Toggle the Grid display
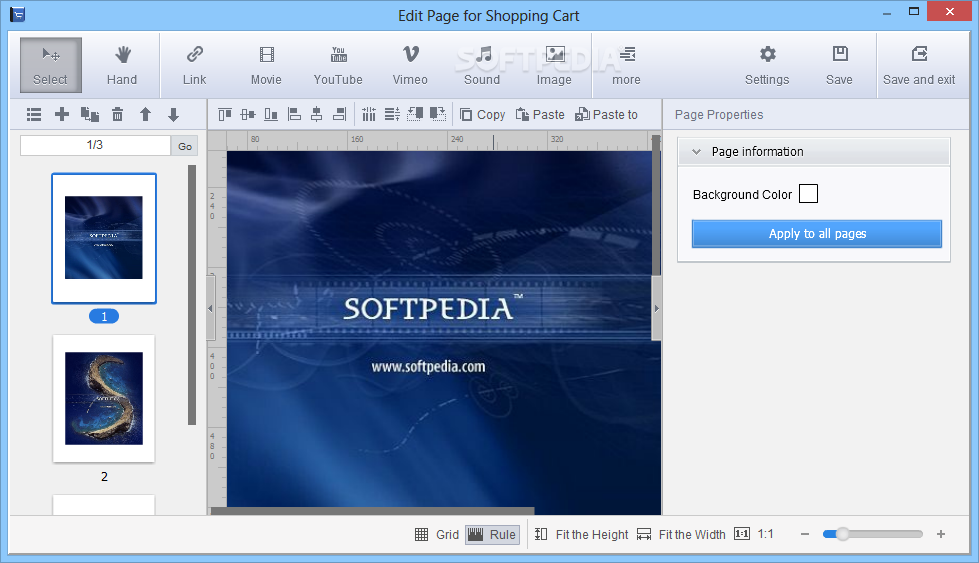The image size is (979, 563). point(437,534)
